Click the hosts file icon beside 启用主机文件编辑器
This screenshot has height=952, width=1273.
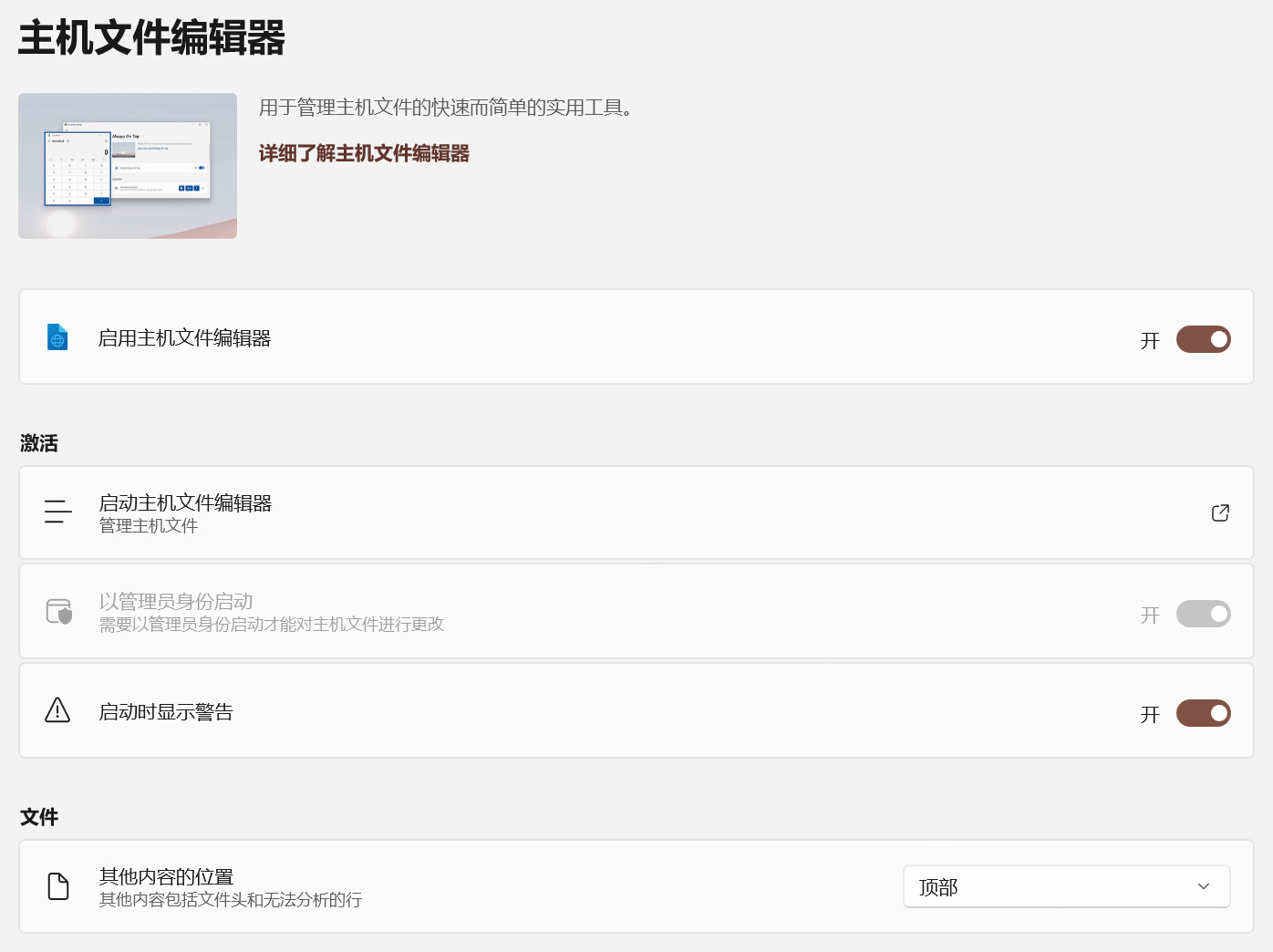coord(57,337)
